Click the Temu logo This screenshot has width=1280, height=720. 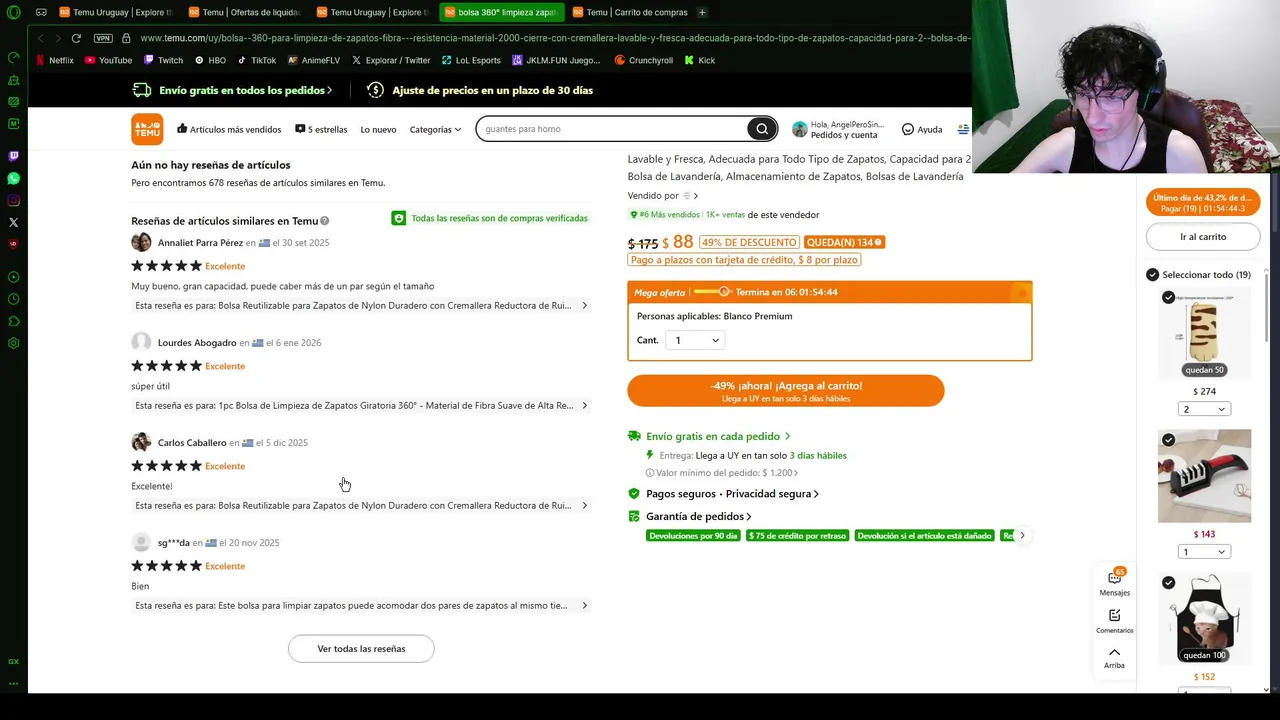[x=147, y=129]
